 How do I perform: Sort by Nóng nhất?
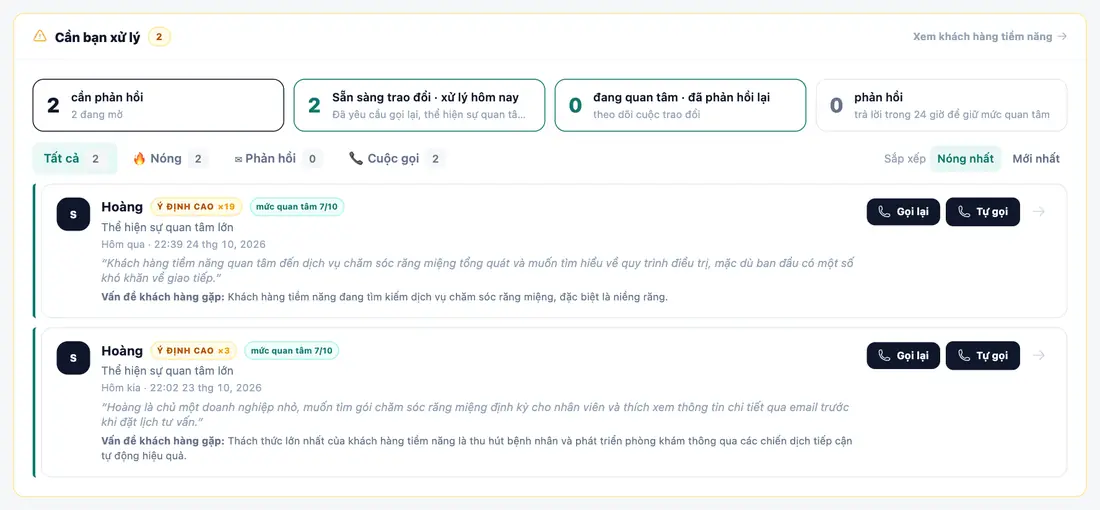click(965, 159)
